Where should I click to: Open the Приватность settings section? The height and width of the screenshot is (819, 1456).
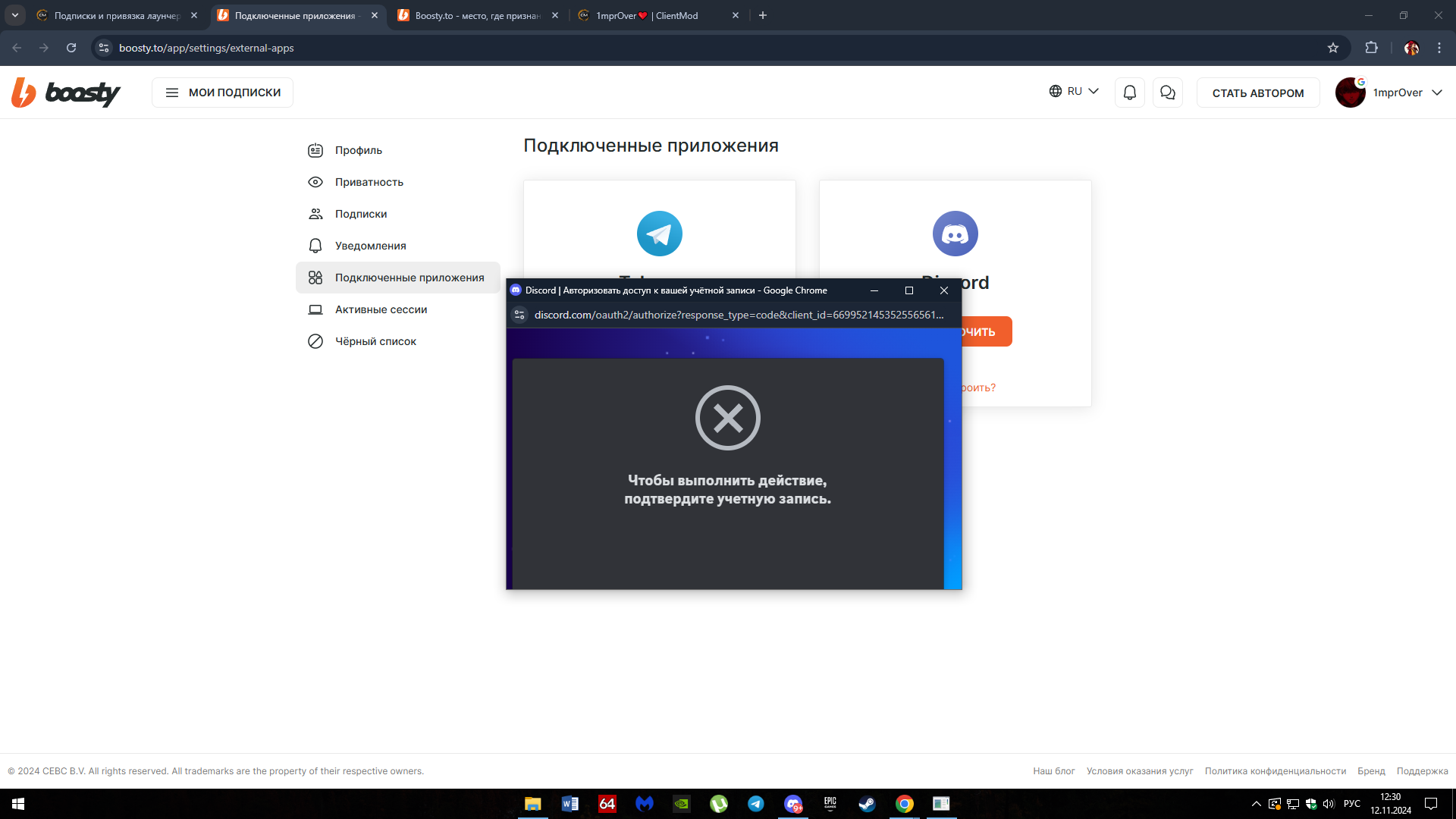[369, 182]
